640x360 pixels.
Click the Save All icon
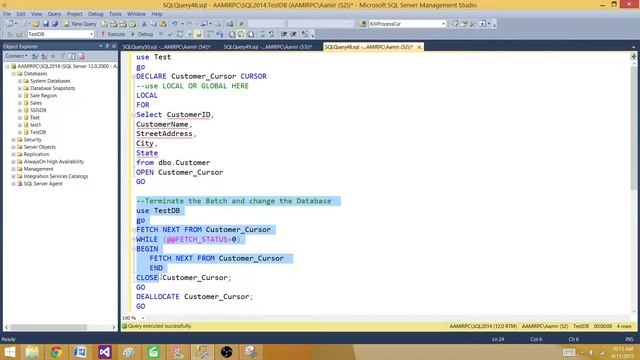pyautogui.click(x=55, y=24)
